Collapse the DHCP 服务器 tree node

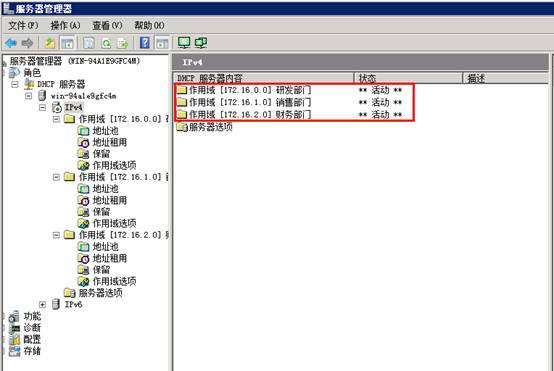point(14,84)
